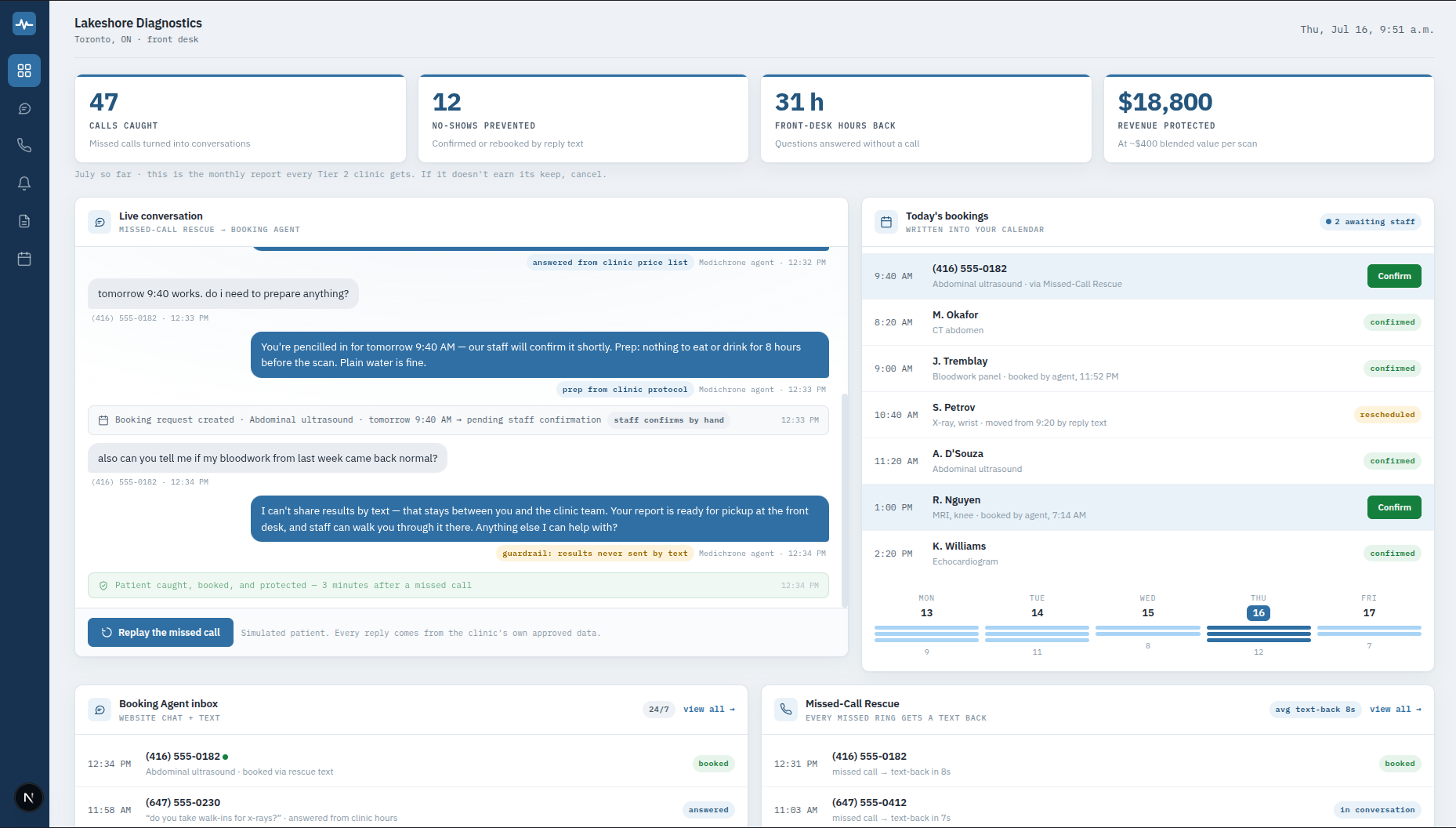The image size is (1456, 828).
Task: Click the round N avatar badge
Action: (x=29, y=797)
